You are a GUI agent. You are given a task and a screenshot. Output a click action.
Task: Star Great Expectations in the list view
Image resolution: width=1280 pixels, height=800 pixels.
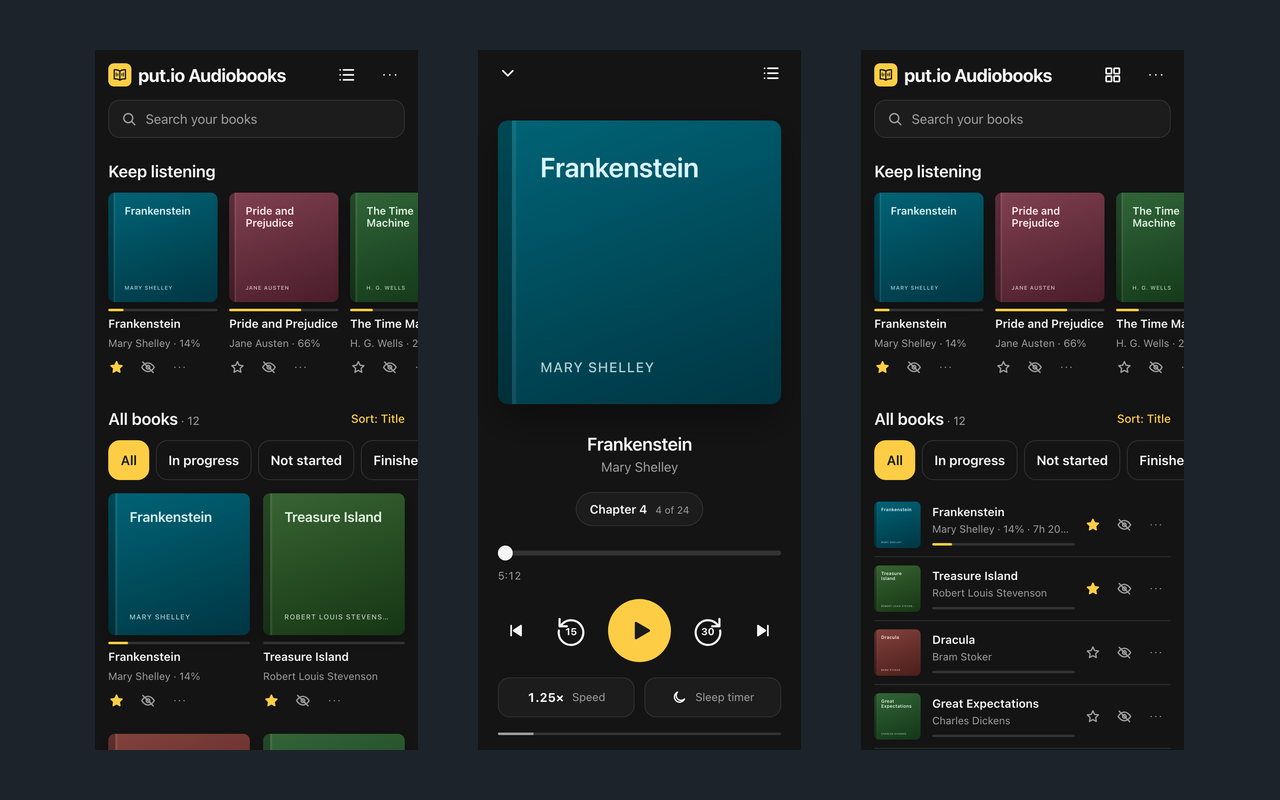click(x=1093, y=716)
